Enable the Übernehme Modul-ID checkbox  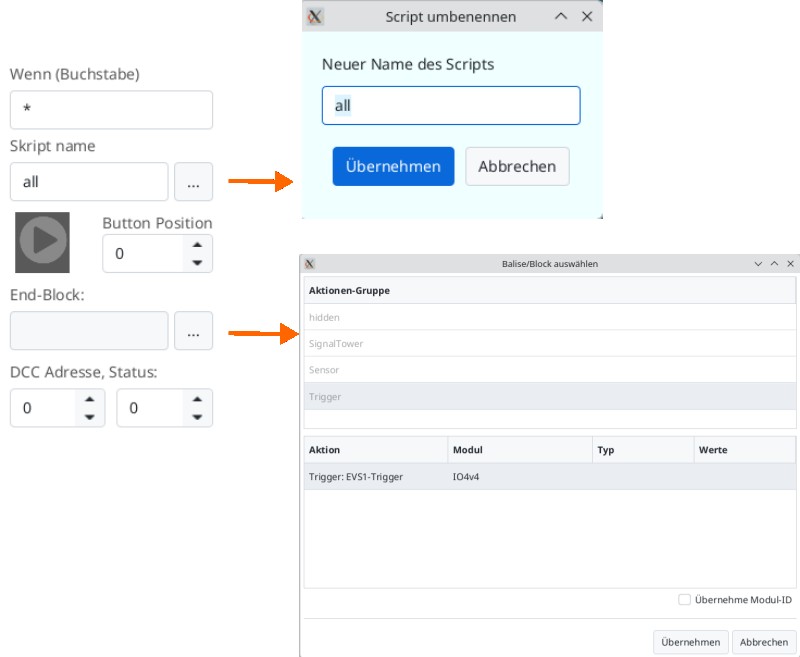pyautogui.click(x=684, y=599)
